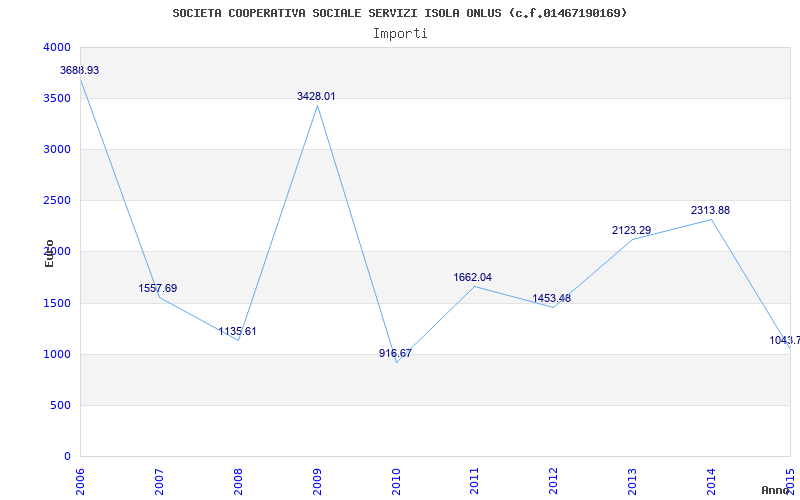This screenshot has width=800, height=500.
Task: Click x-axis year label 2012
Action: click(x=554, y=481)
